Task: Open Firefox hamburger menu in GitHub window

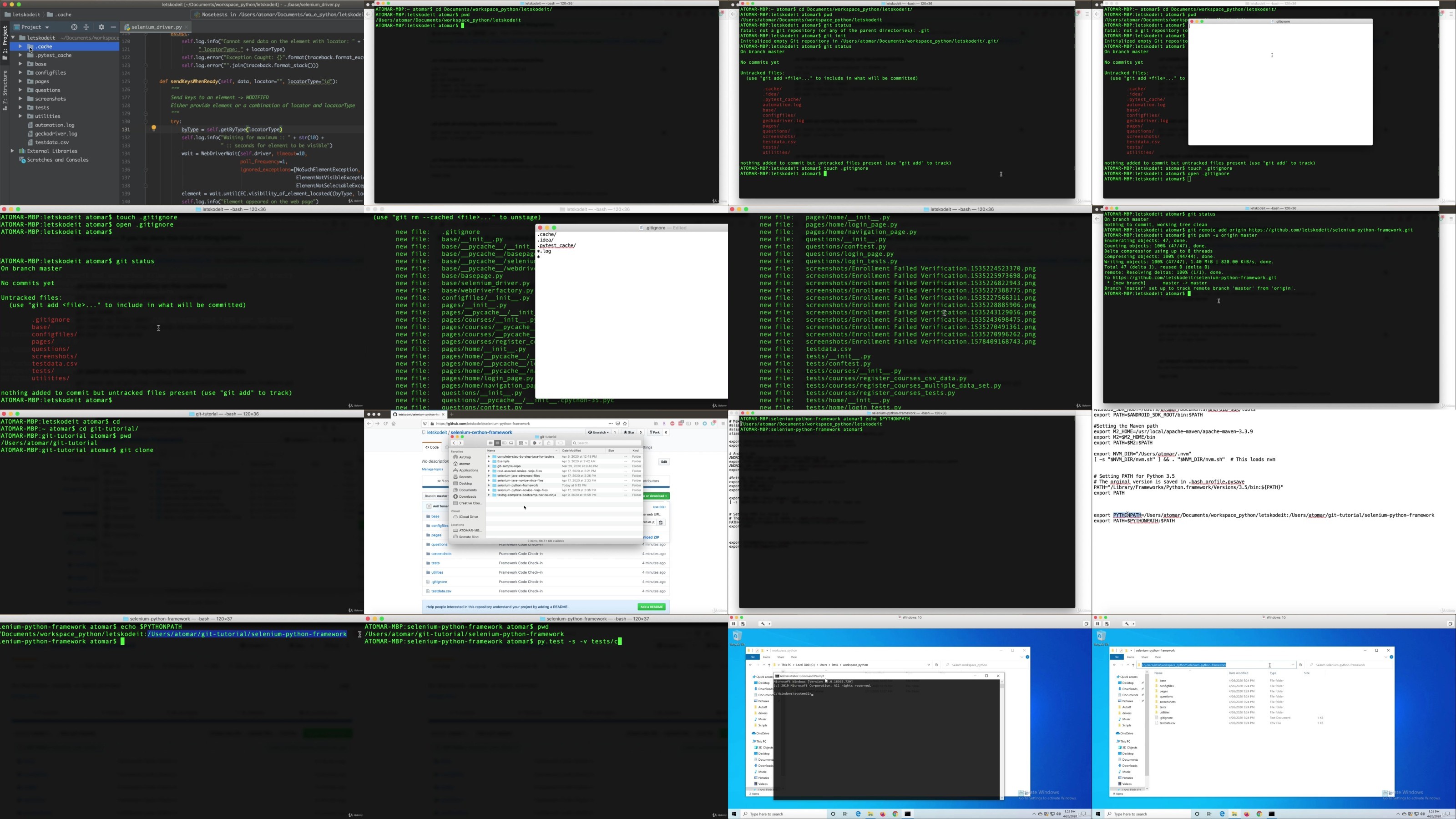Action: point(723,423)
